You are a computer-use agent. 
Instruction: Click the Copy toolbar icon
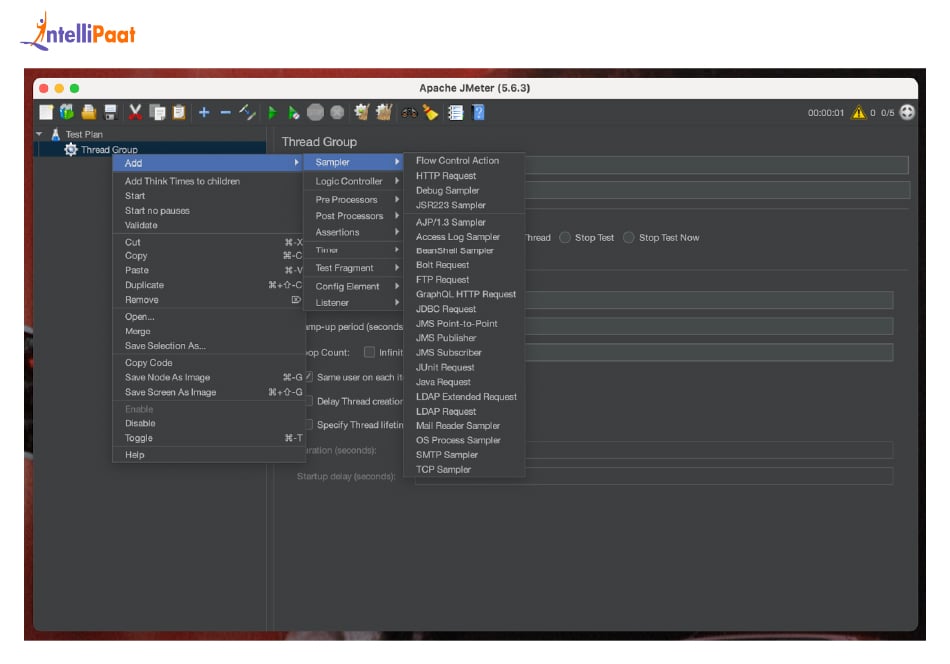click(x=157, y=112)
